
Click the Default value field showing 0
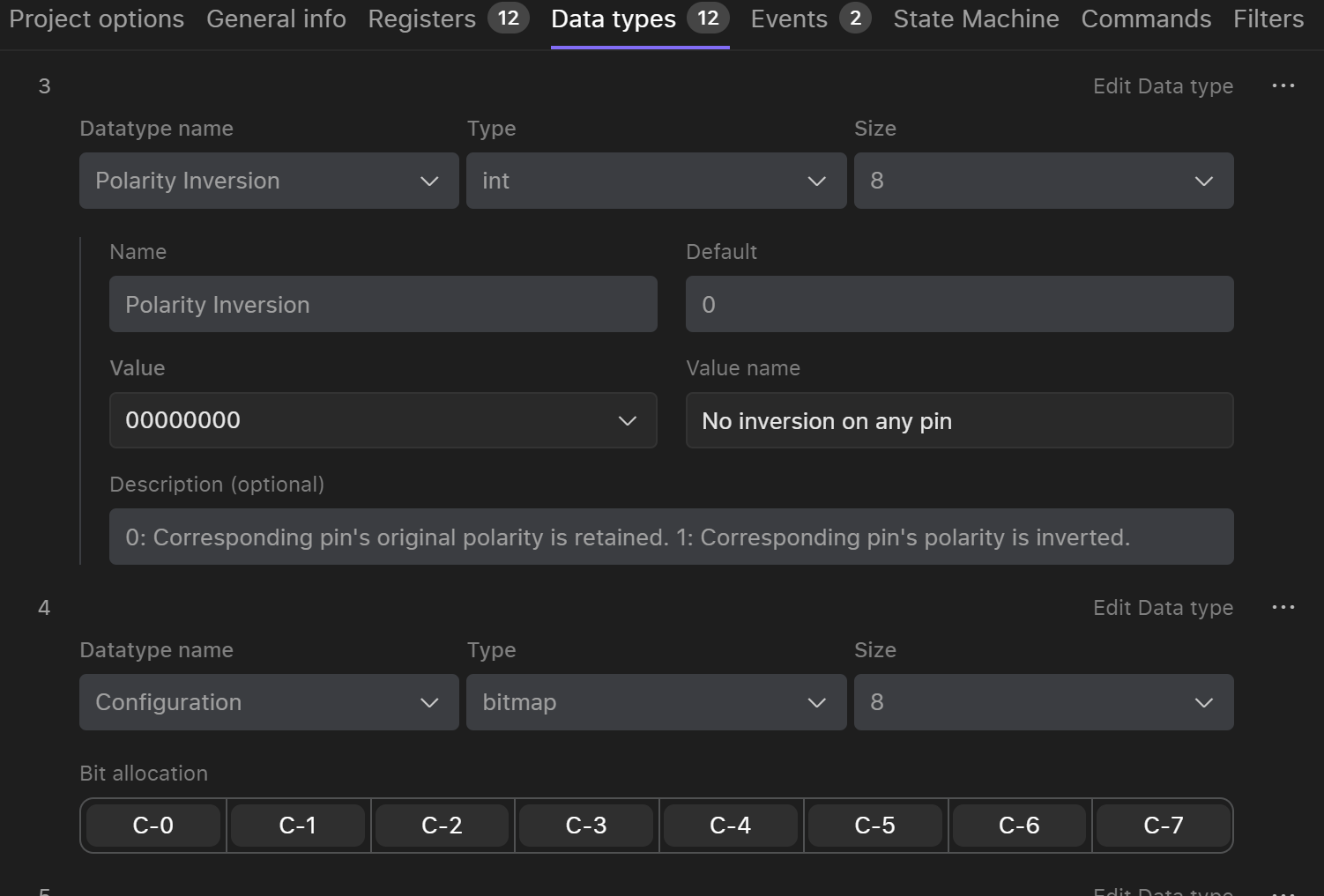click(x=959, y=304)
